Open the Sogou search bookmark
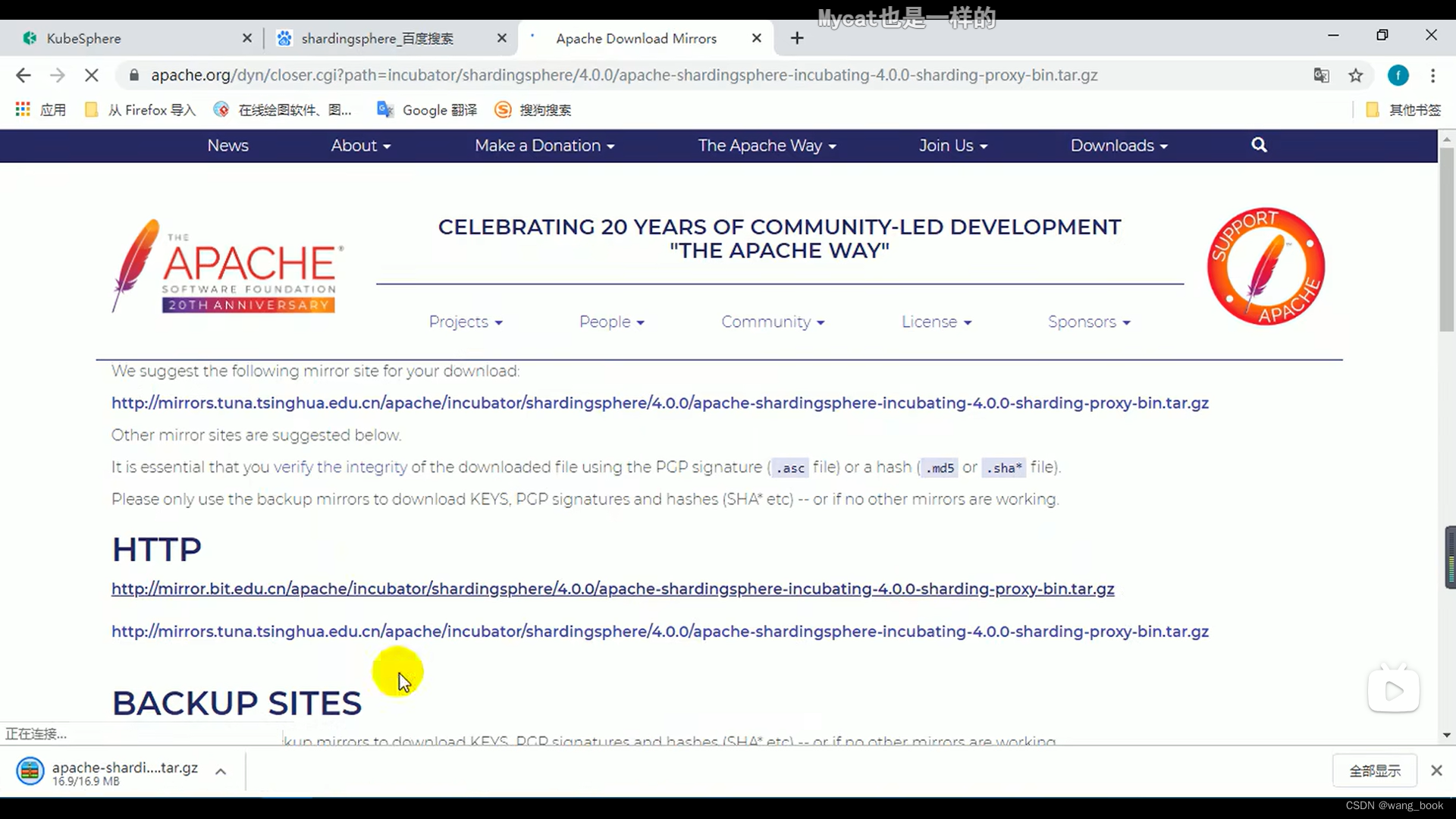 [533, 110]
